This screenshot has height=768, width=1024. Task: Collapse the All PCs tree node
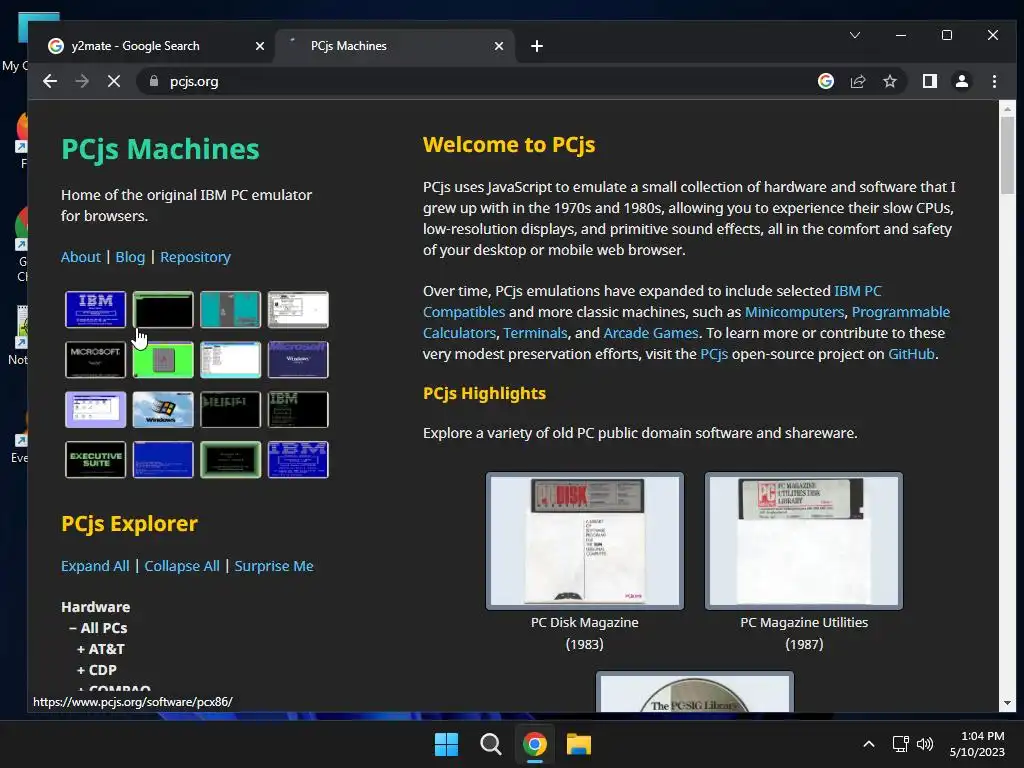[x=98, y=628]
